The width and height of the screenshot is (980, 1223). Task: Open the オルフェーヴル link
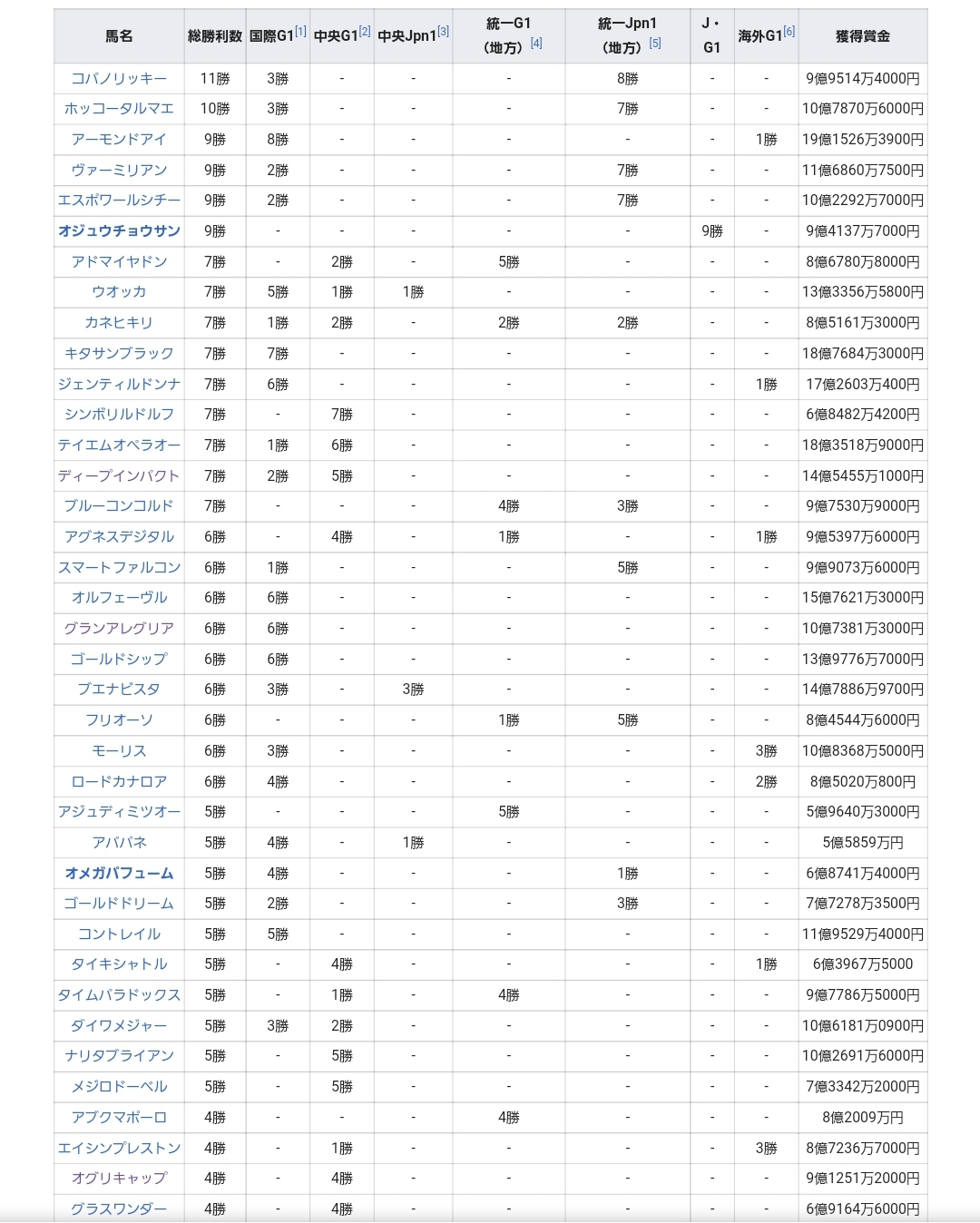coord(119,598)
